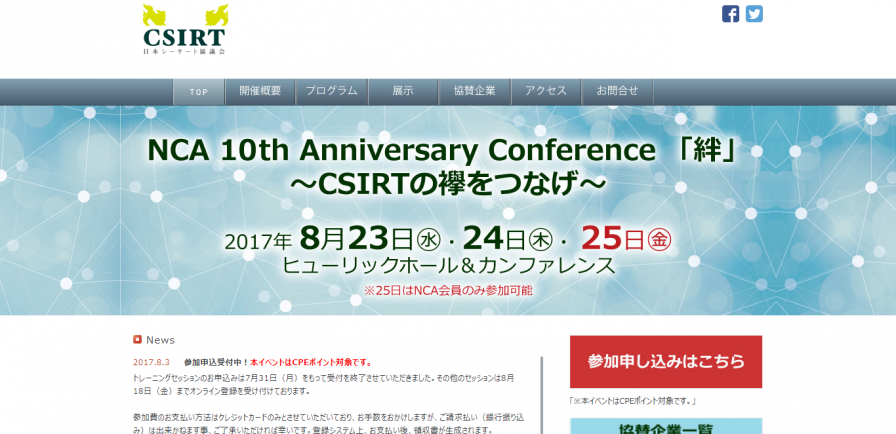
Task: Click the venue text ヒューリックホール＆カンファレンス
Action: (449, 266)
